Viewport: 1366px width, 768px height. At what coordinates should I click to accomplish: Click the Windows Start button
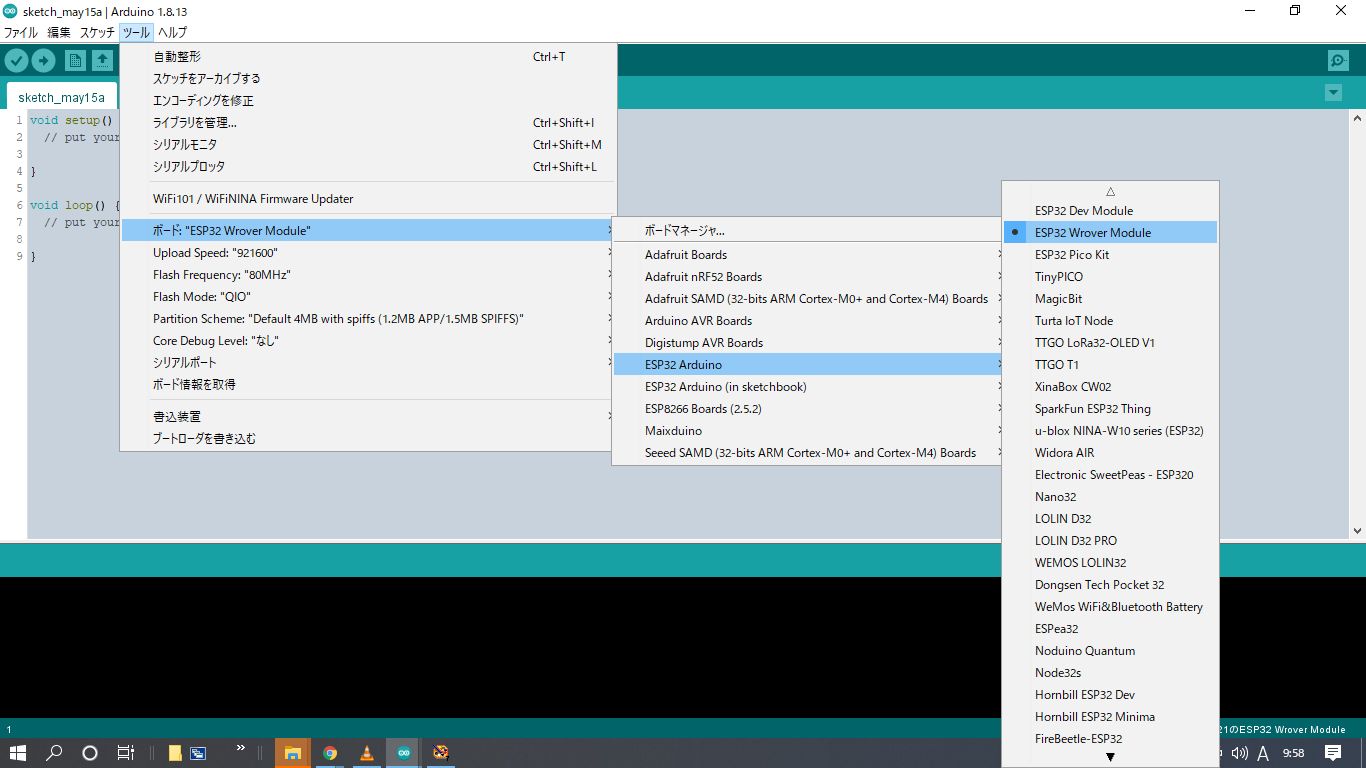click(x=18, y=753)
